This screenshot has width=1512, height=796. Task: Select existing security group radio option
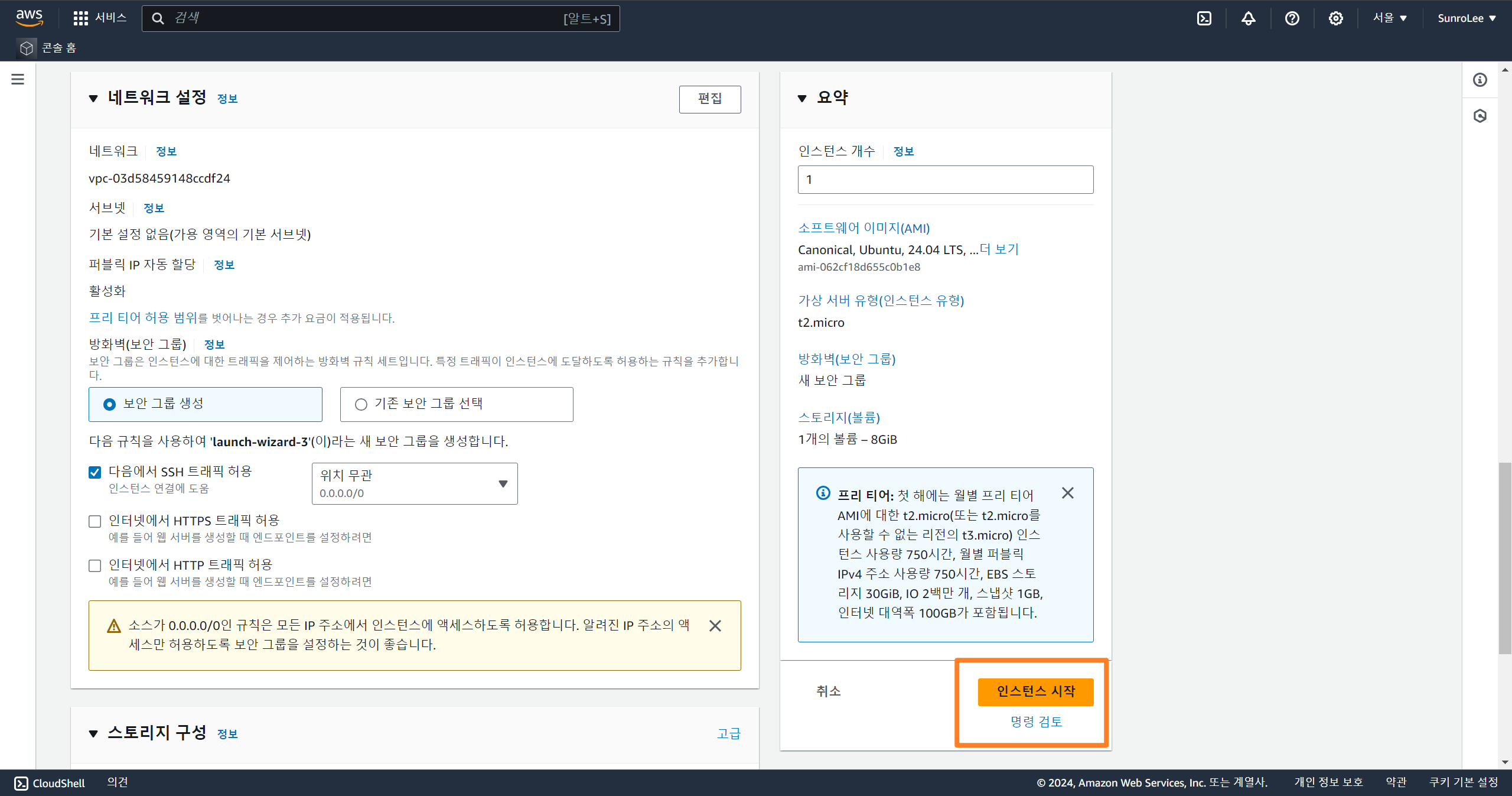pyautogui.click(x=361, y=404)
